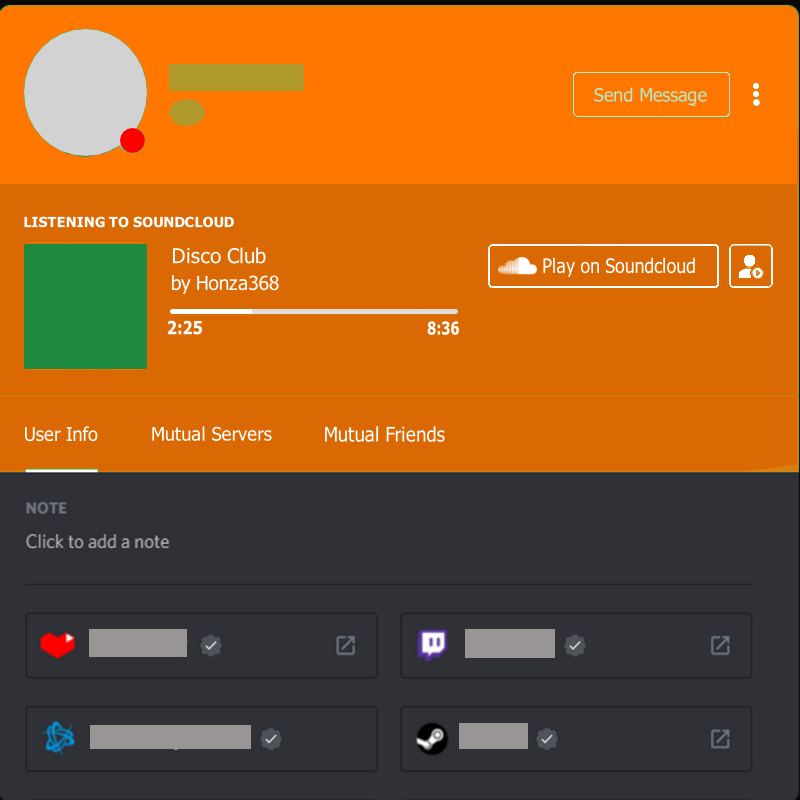Select the User Info tab

coord(61,434)
